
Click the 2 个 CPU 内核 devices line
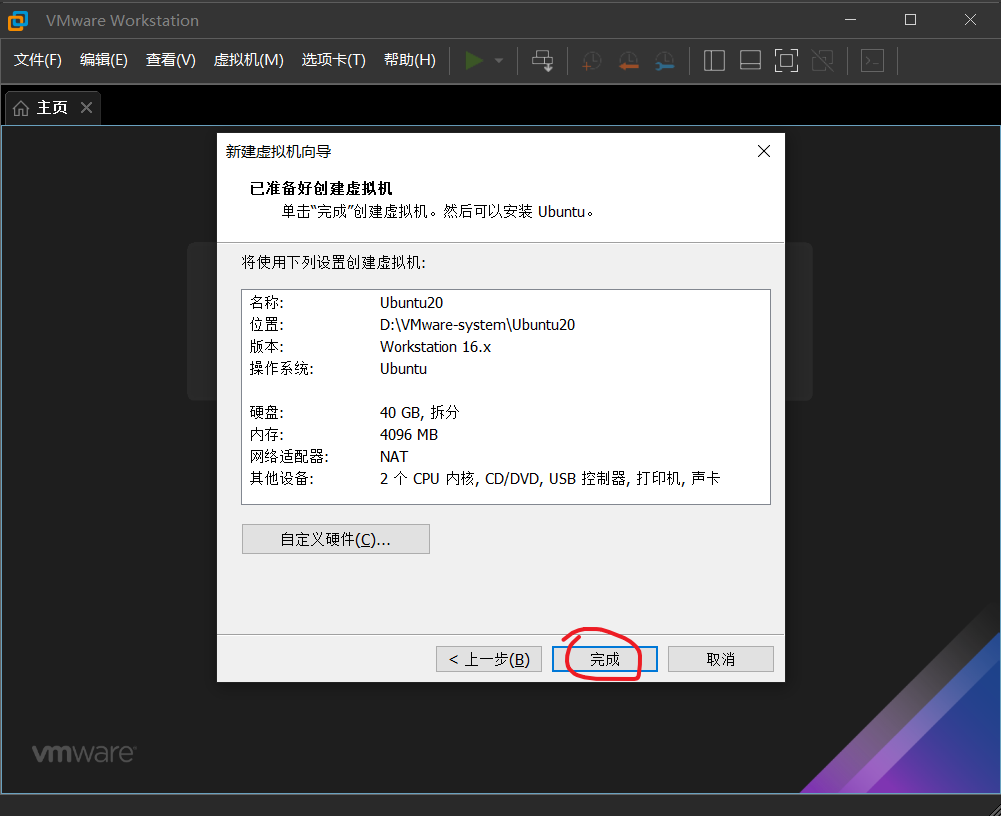[x=550, y=478]
